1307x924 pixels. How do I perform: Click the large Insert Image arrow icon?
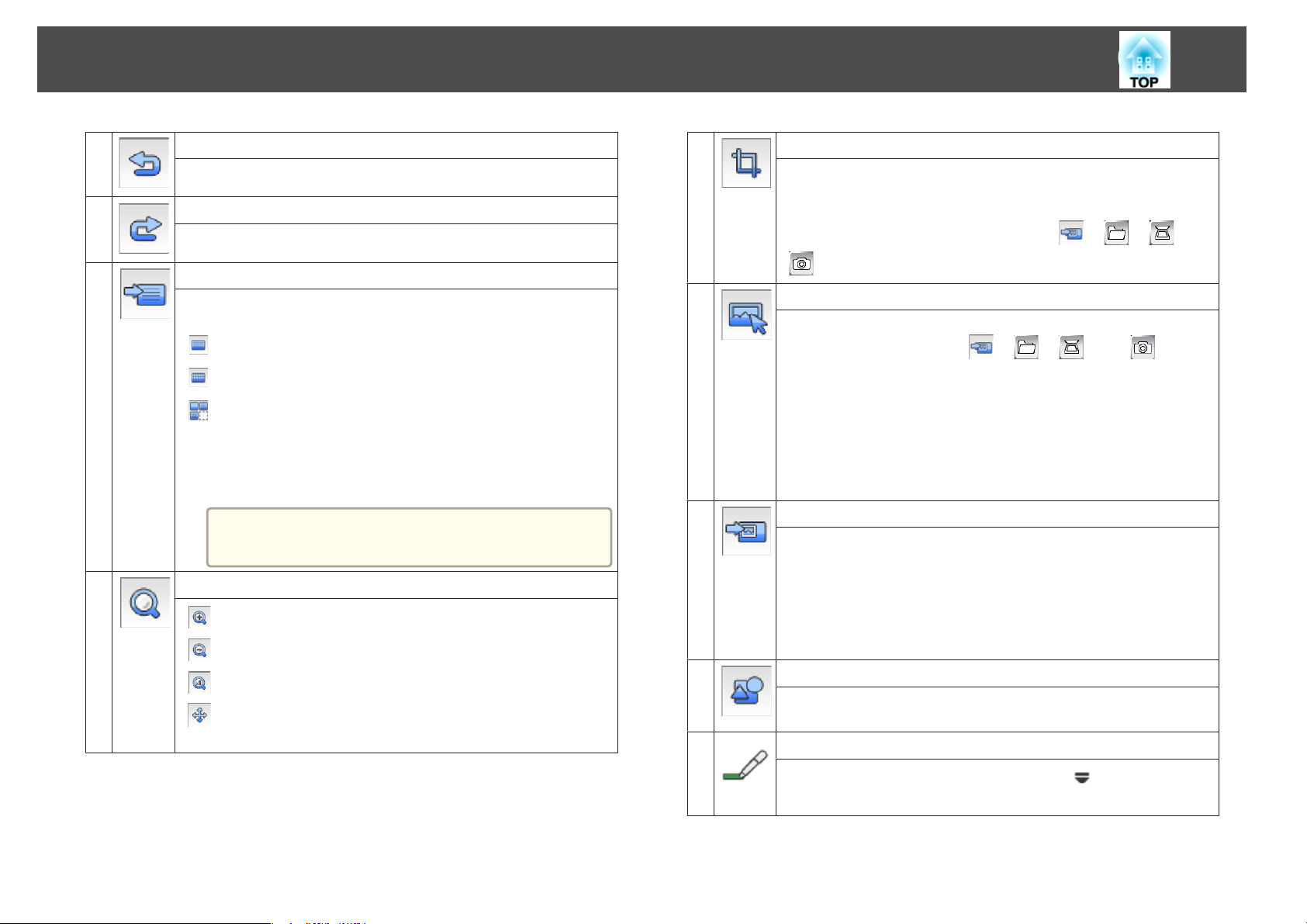click(x=746, y=531)
